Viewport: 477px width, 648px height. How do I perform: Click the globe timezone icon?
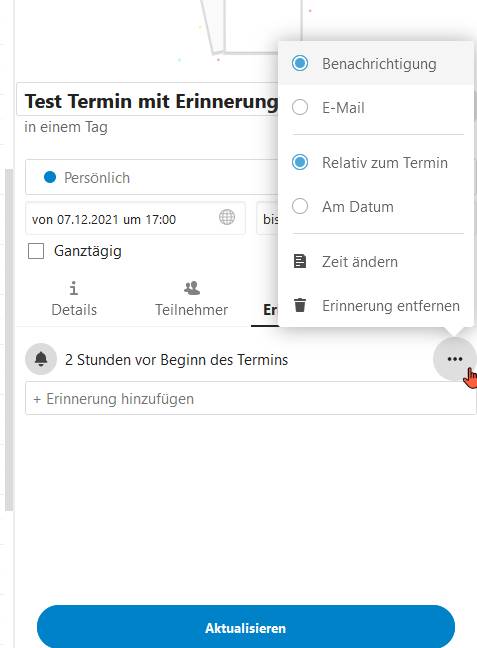tap(227, 217)
